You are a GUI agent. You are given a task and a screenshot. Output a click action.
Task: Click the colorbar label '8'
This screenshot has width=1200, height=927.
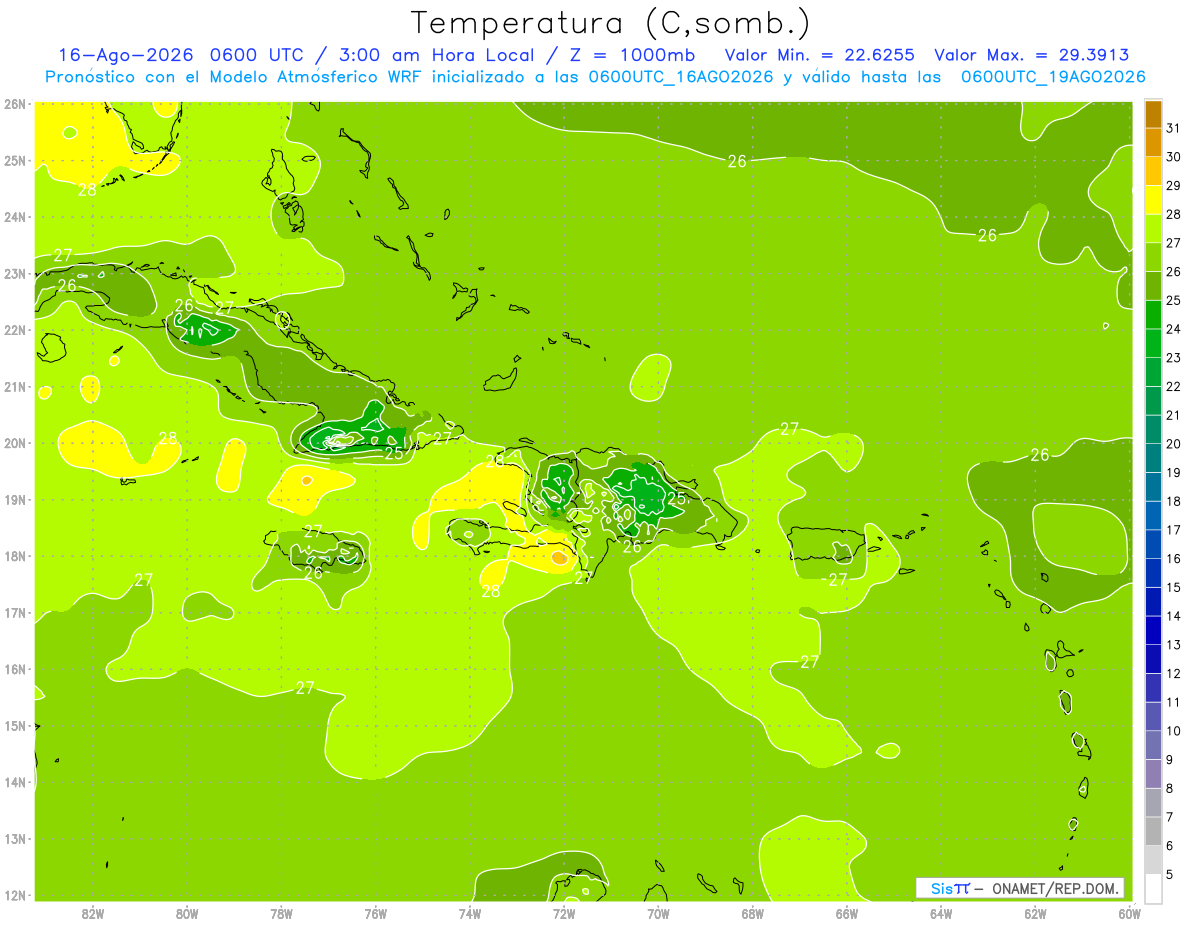[1170, 788]
